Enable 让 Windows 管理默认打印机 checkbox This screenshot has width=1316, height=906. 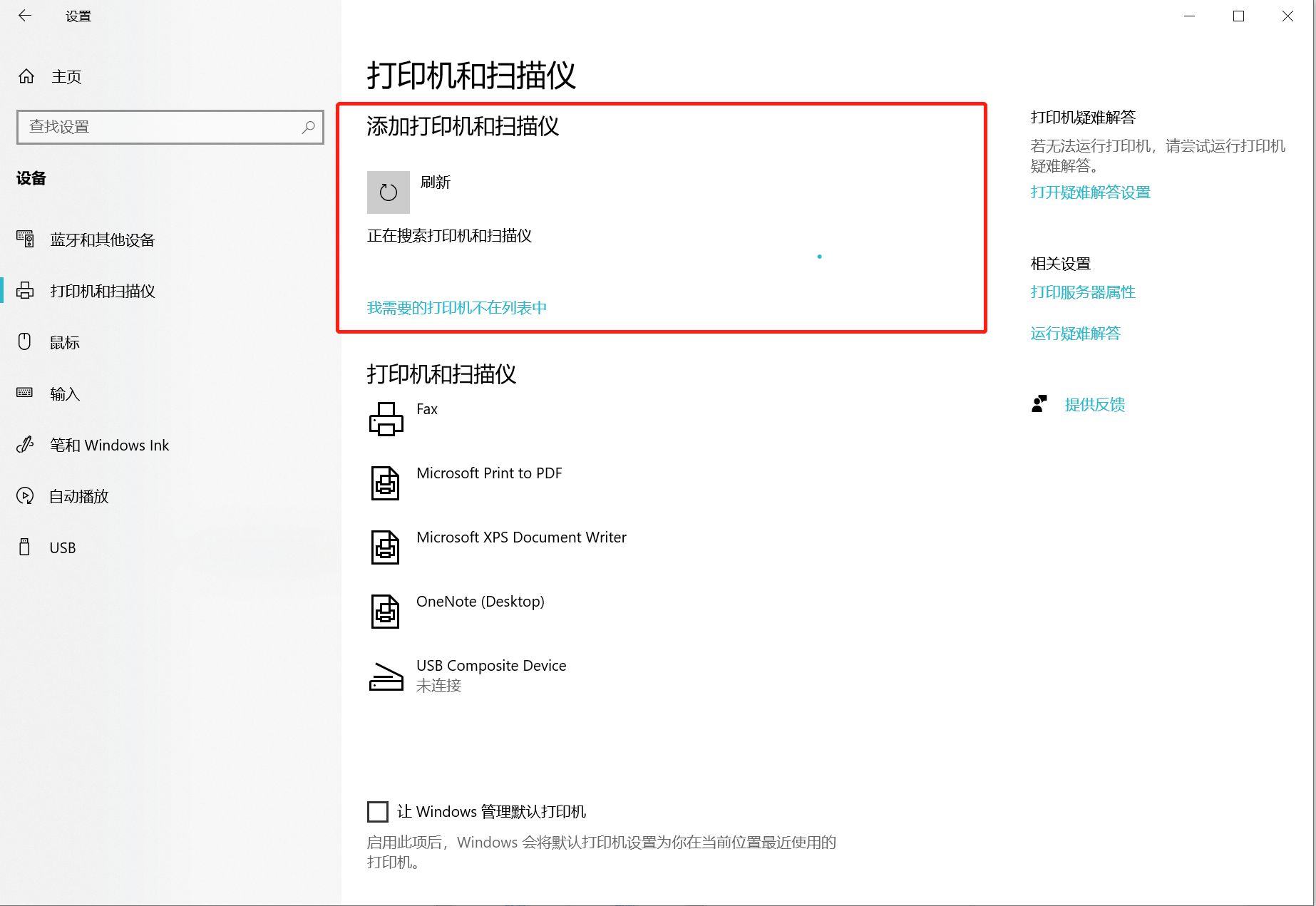click(378, 811)
